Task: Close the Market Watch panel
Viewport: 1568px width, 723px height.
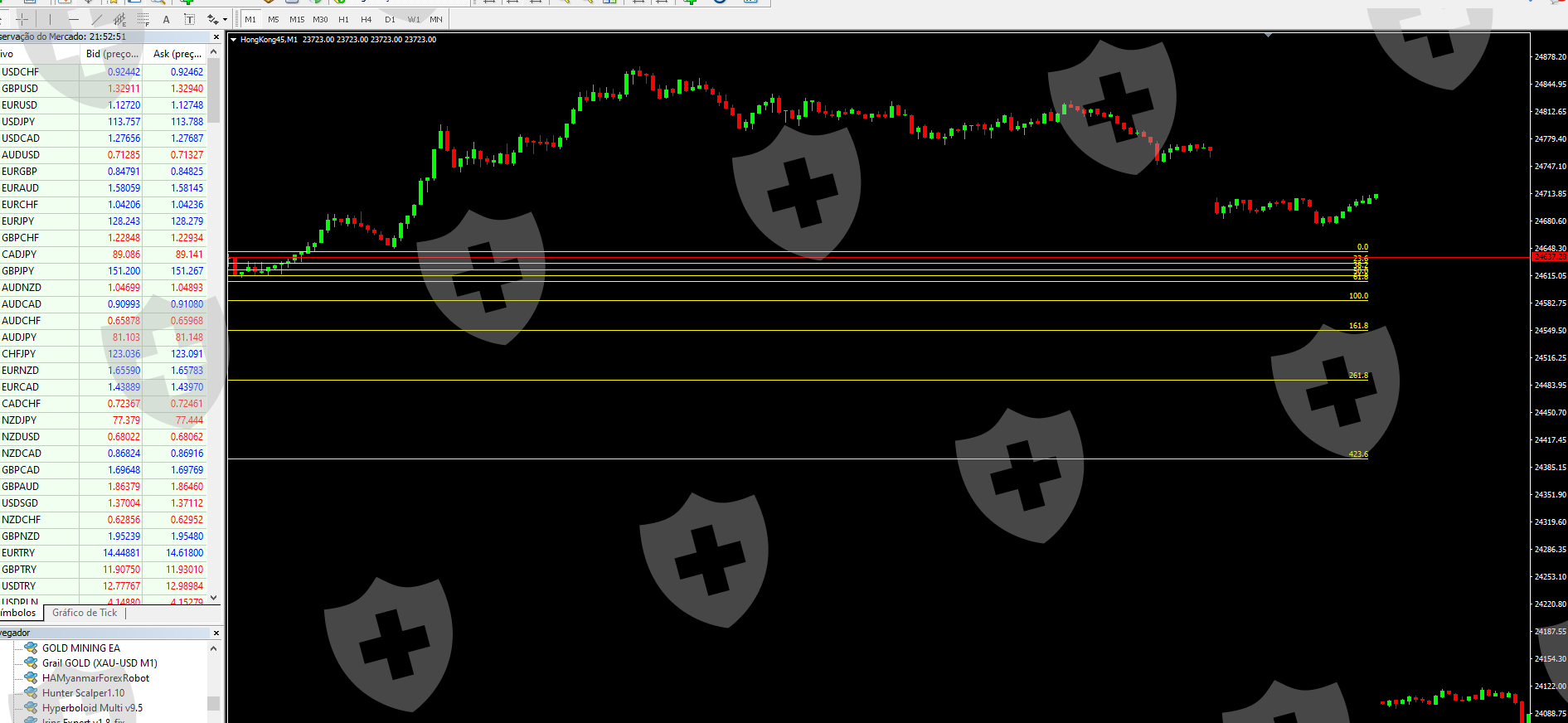Action: [x=216, y=36]
